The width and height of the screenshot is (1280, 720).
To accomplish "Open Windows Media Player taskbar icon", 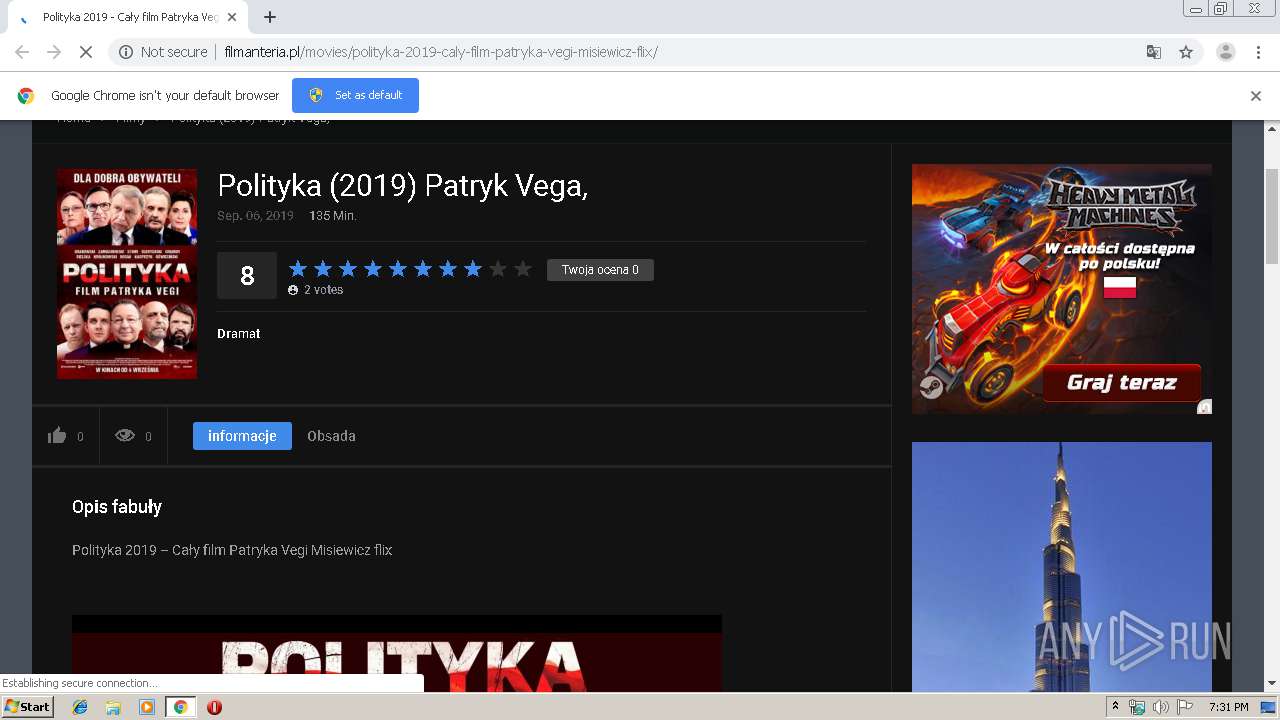I will 147,707.
